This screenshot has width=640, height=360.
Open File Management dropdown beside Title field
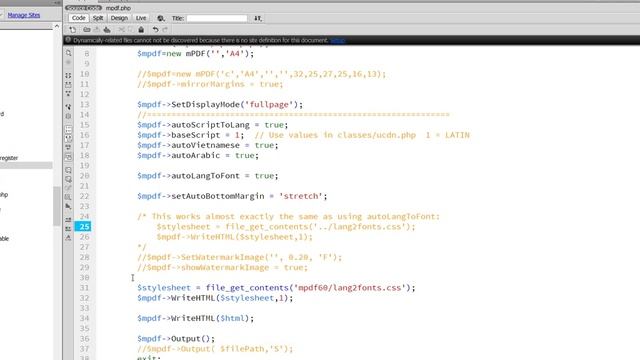click(258, 18)
